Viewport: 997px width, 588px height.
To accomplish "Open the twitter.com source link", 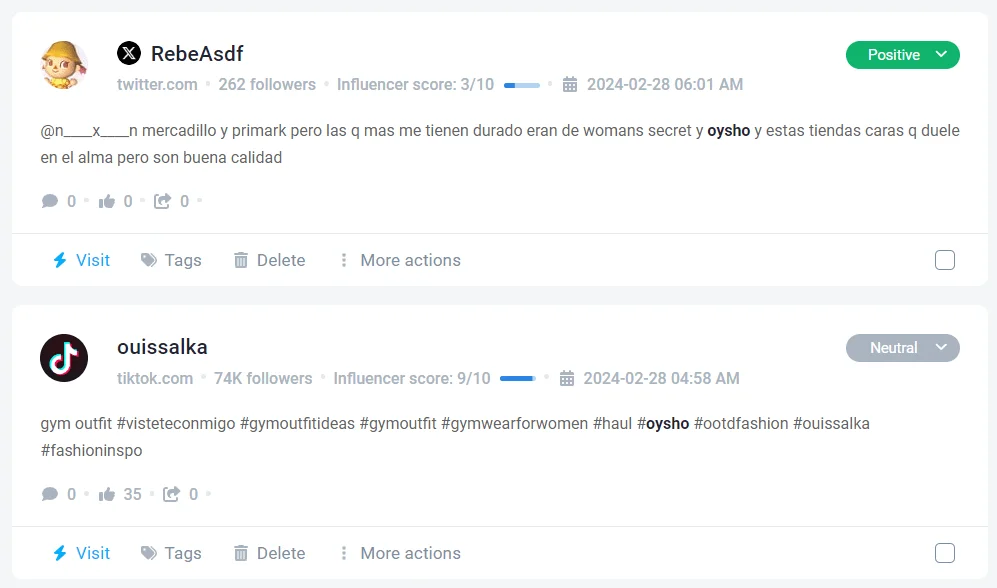I will 157,85.
